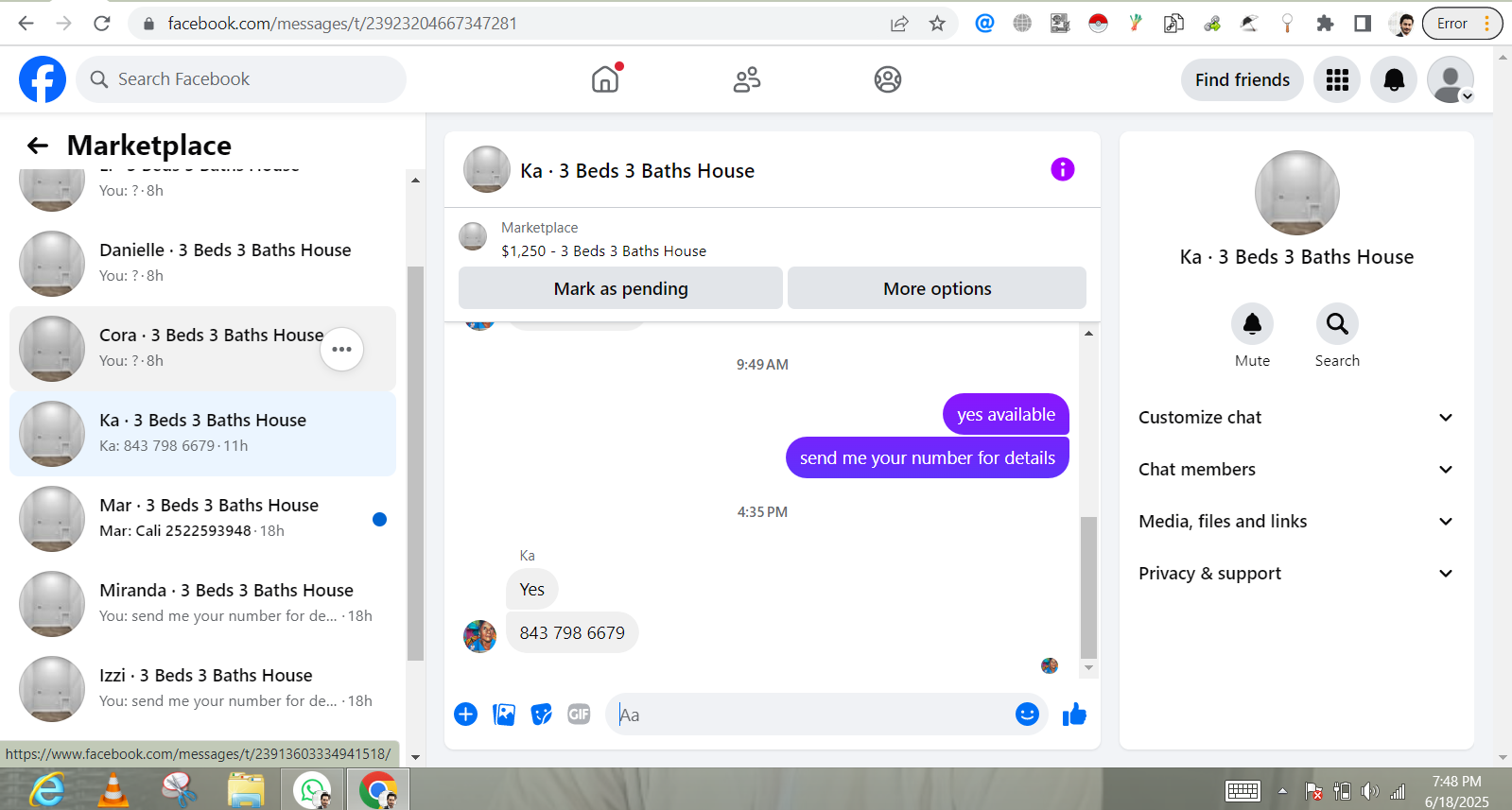1512x810 pixels.
Task: Navigate back in browser history
Action: (26, 24)
